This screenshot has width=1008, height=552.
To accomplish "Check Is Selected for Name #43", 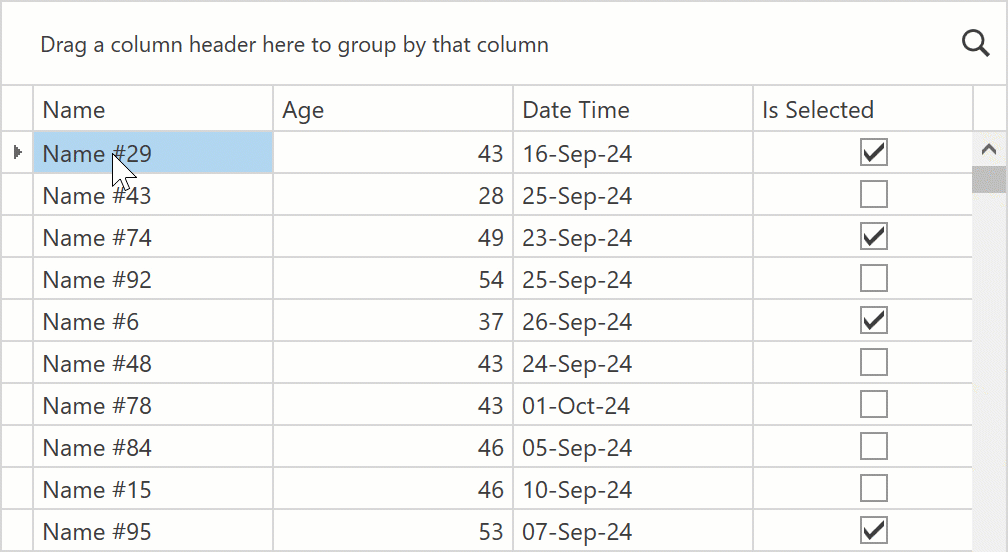I will (874, 195).
